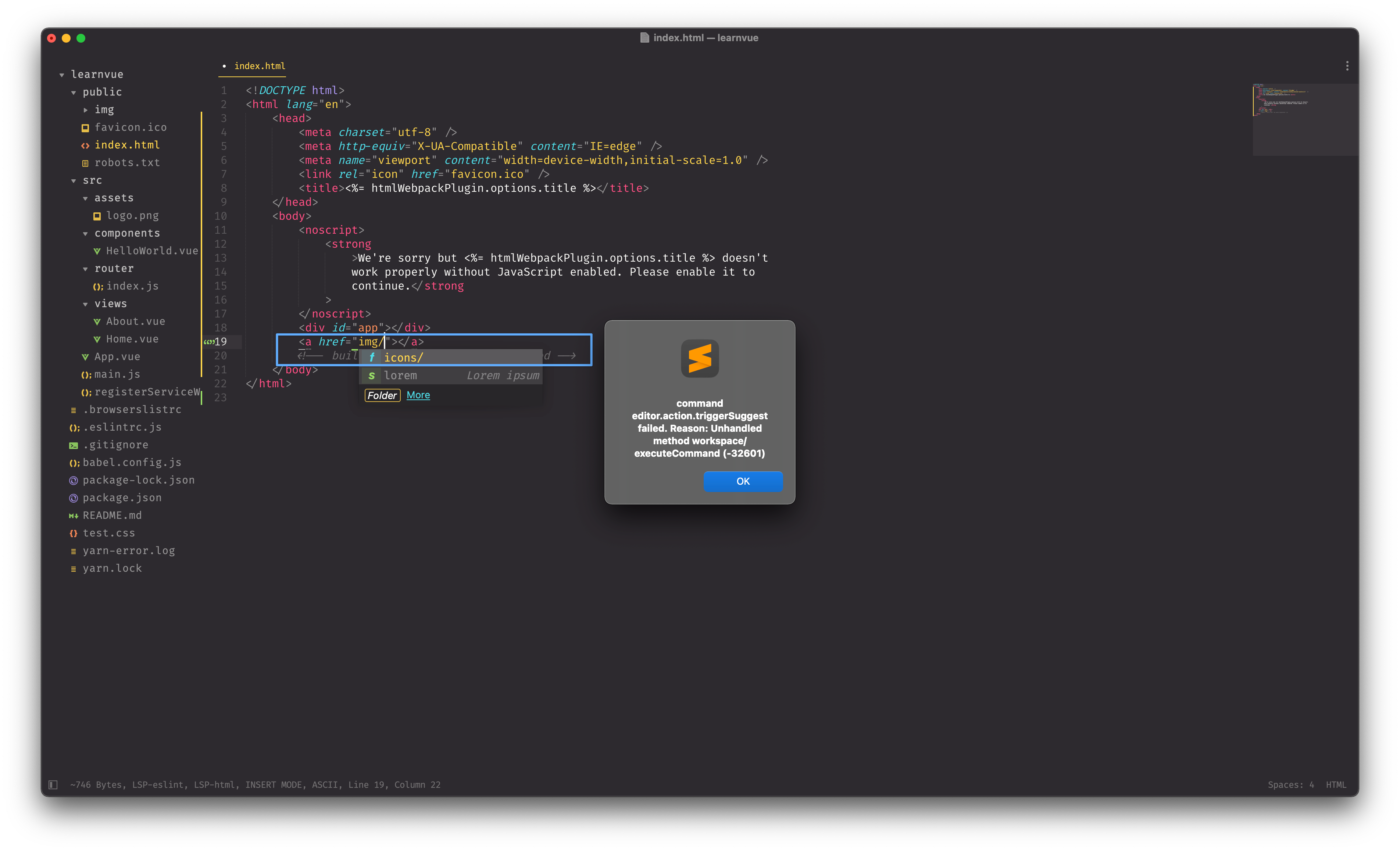Viewport: 1400px width, 851px height.
Task: Click the Sublime Text logo in the dialog
Action: click(x=699, y=358)
